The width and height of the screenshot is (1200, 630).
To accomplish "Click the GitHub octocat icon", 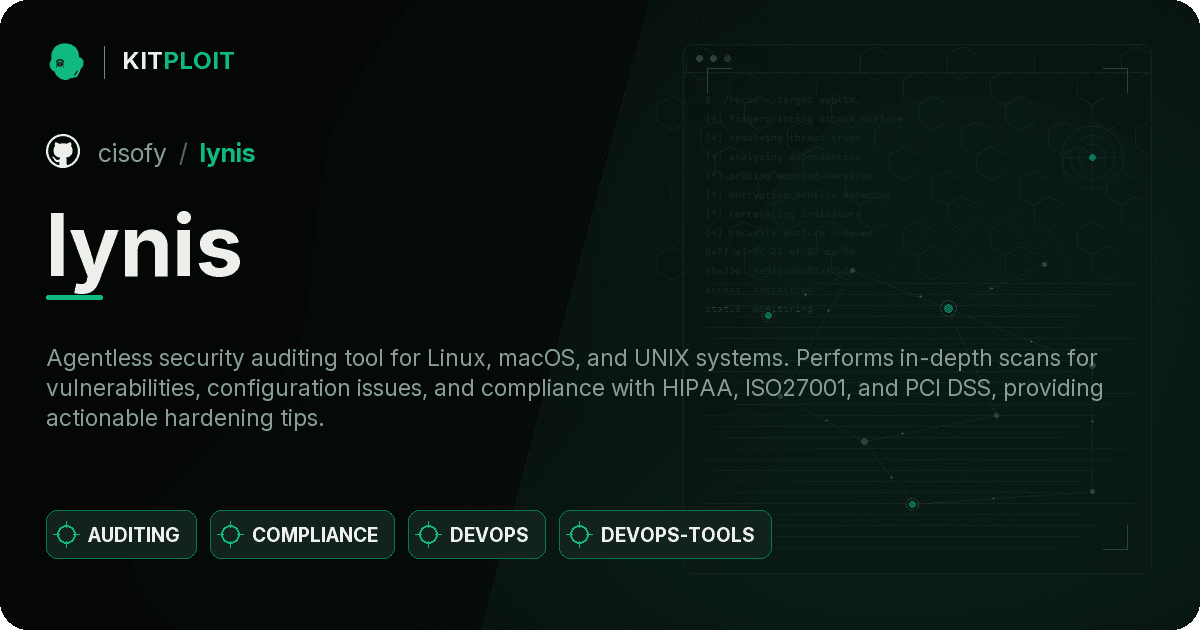I will pos(63,152).
